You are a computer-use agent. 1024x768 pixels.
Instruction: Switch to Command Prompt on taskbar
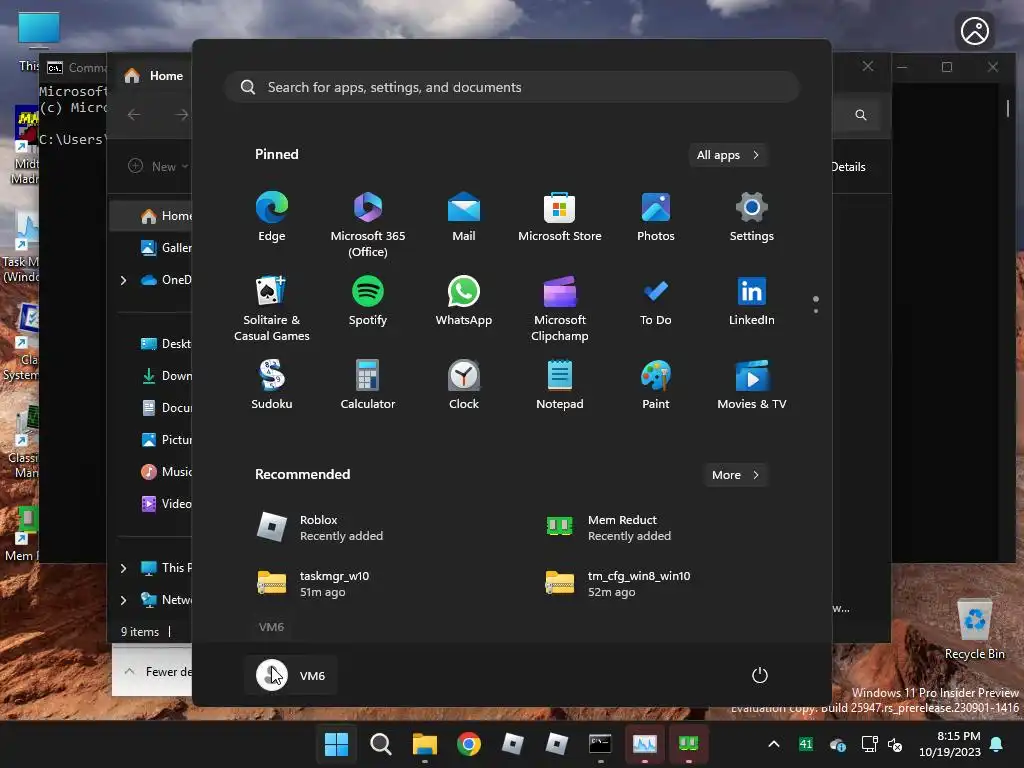point(600,744)
